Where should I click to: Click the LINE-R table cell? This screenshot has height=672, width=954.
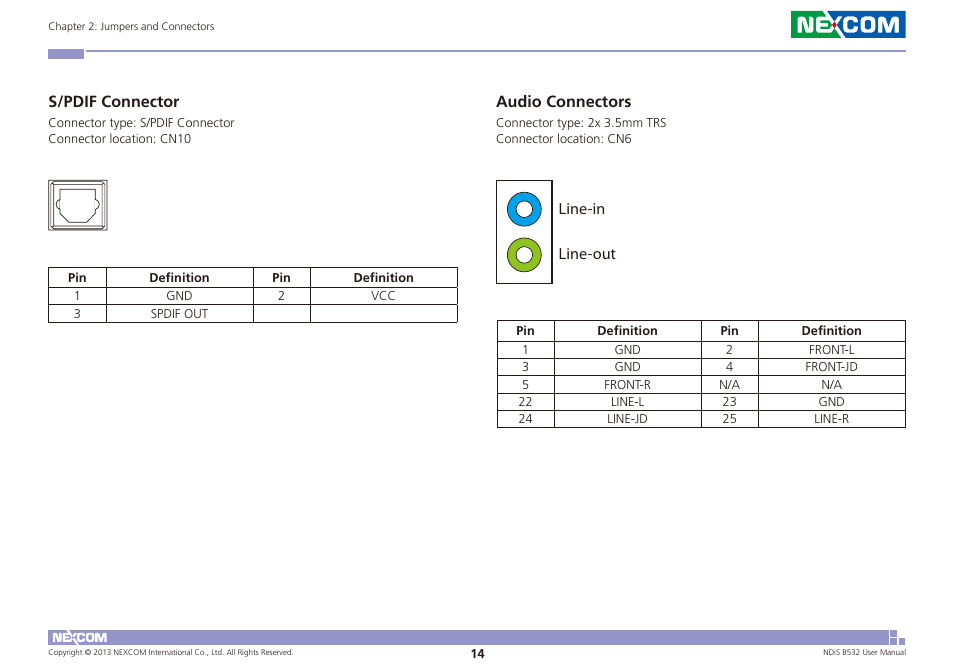(832, 418)
